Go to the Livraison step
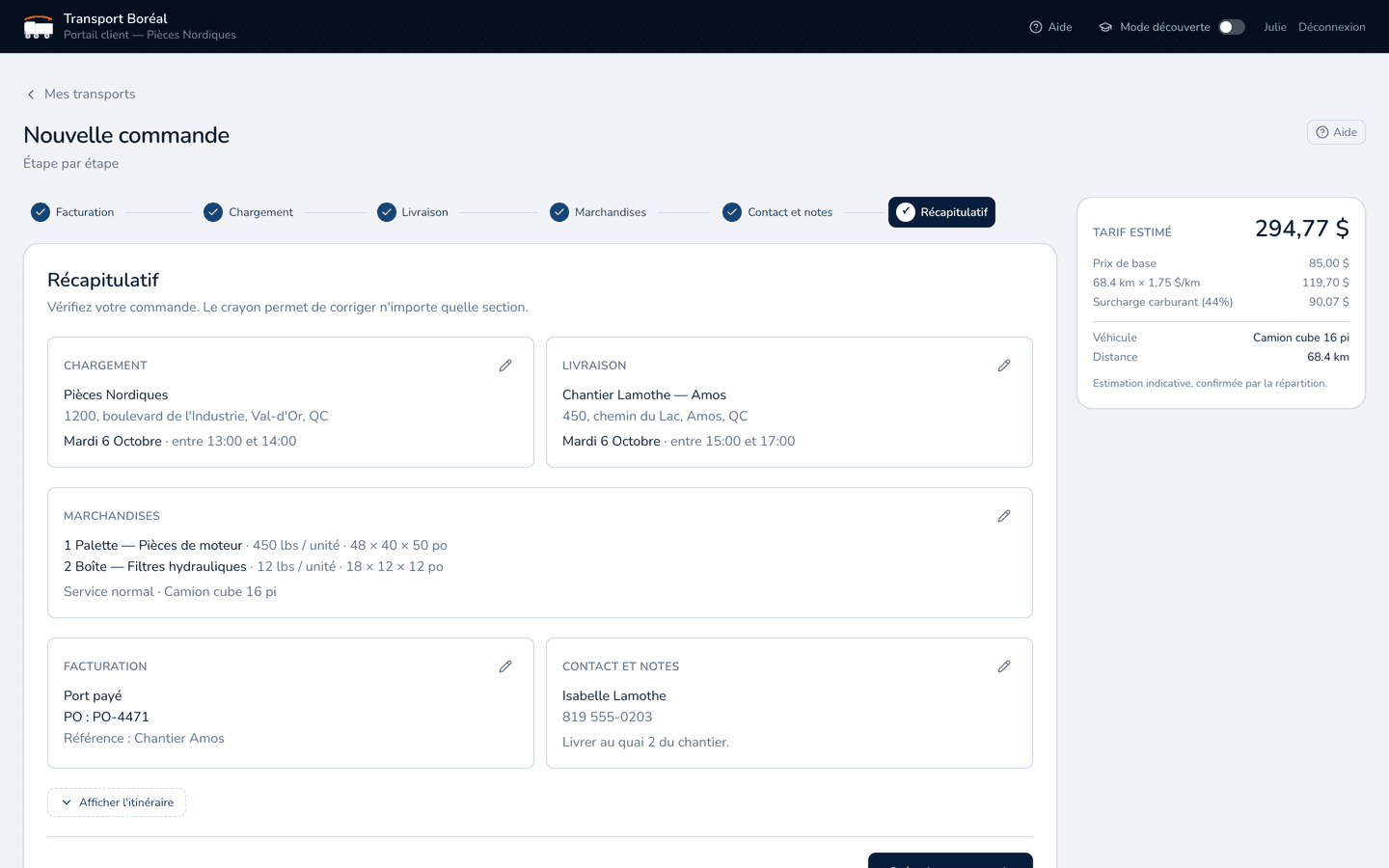 pyautogui.click(x=413, y=212)
